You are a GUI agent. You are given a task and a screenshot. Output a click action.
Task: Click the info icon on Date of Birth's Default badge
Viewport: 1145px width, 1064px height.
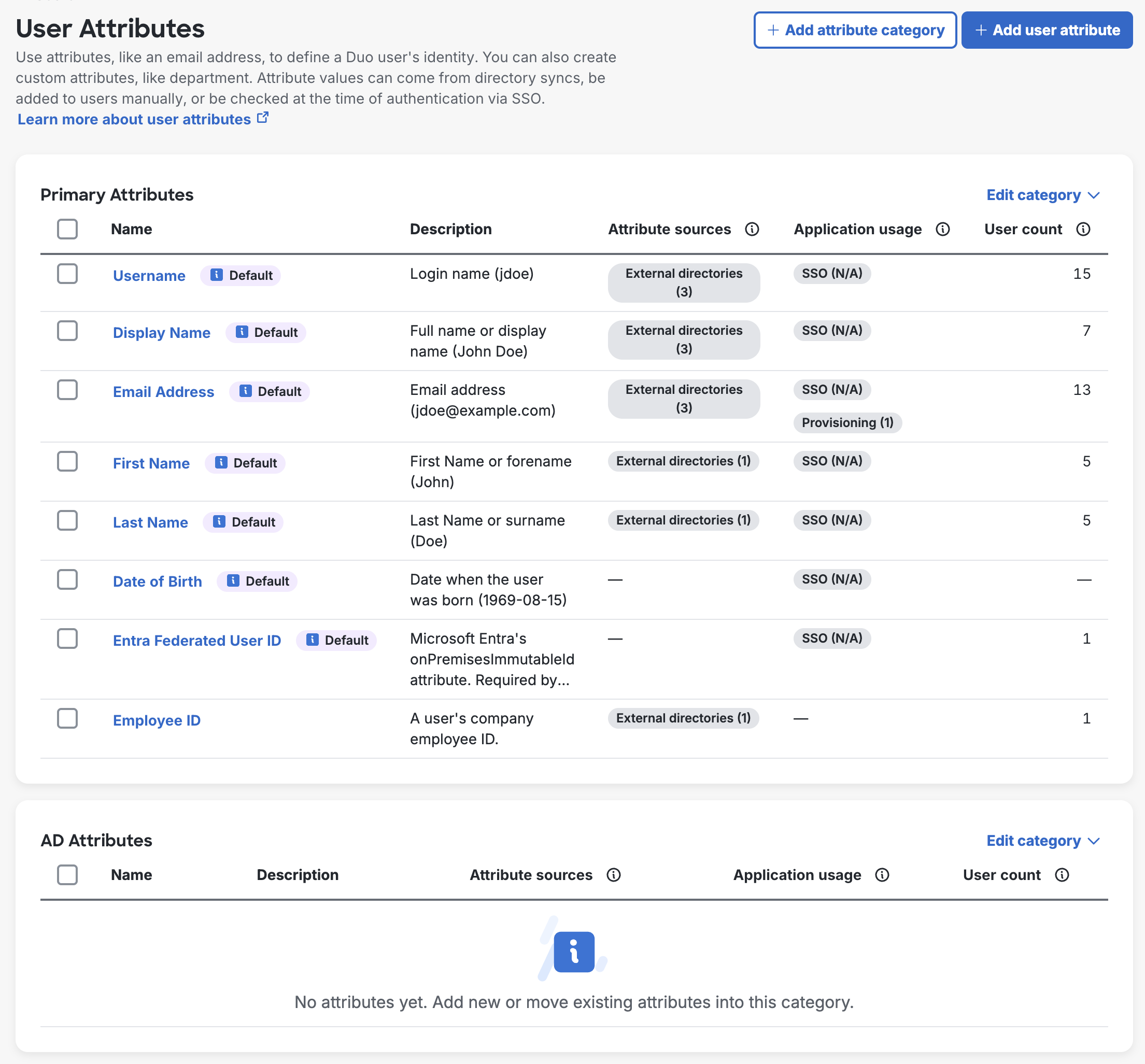pyautogui.click(x=232, y=581)
